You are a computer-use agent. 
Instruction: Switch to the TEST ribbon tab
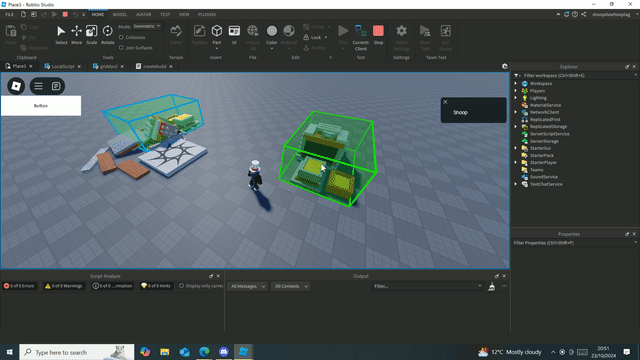coord(165,14)
